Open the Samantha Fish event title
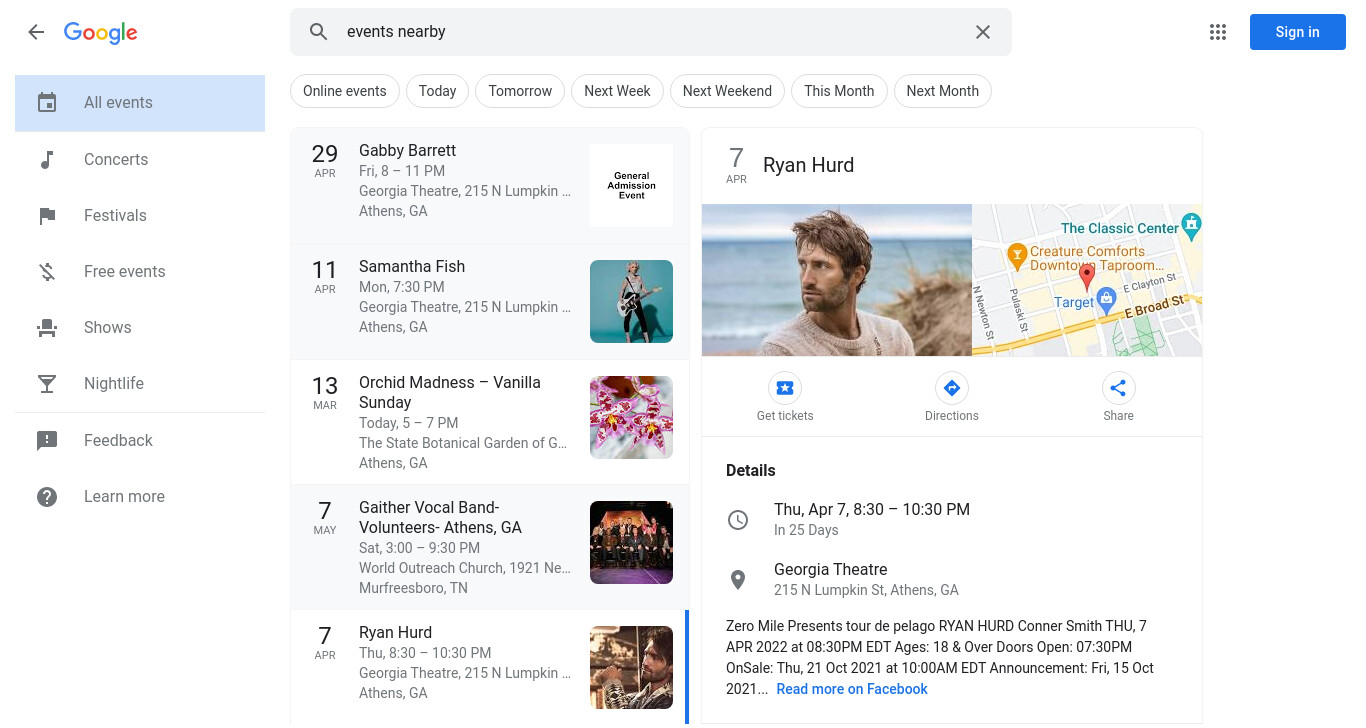This screenshot has height=728, width=1366. 412,266
